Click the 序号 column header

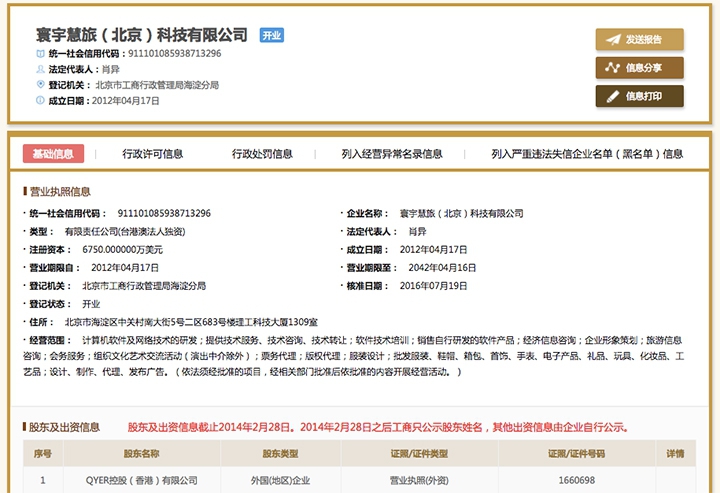click(43, 454)
